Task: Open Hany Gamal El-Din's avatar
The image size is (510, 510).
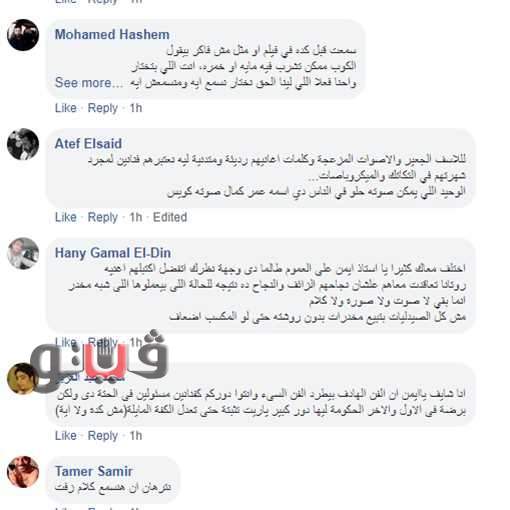Action: click(x=23, y=253)
